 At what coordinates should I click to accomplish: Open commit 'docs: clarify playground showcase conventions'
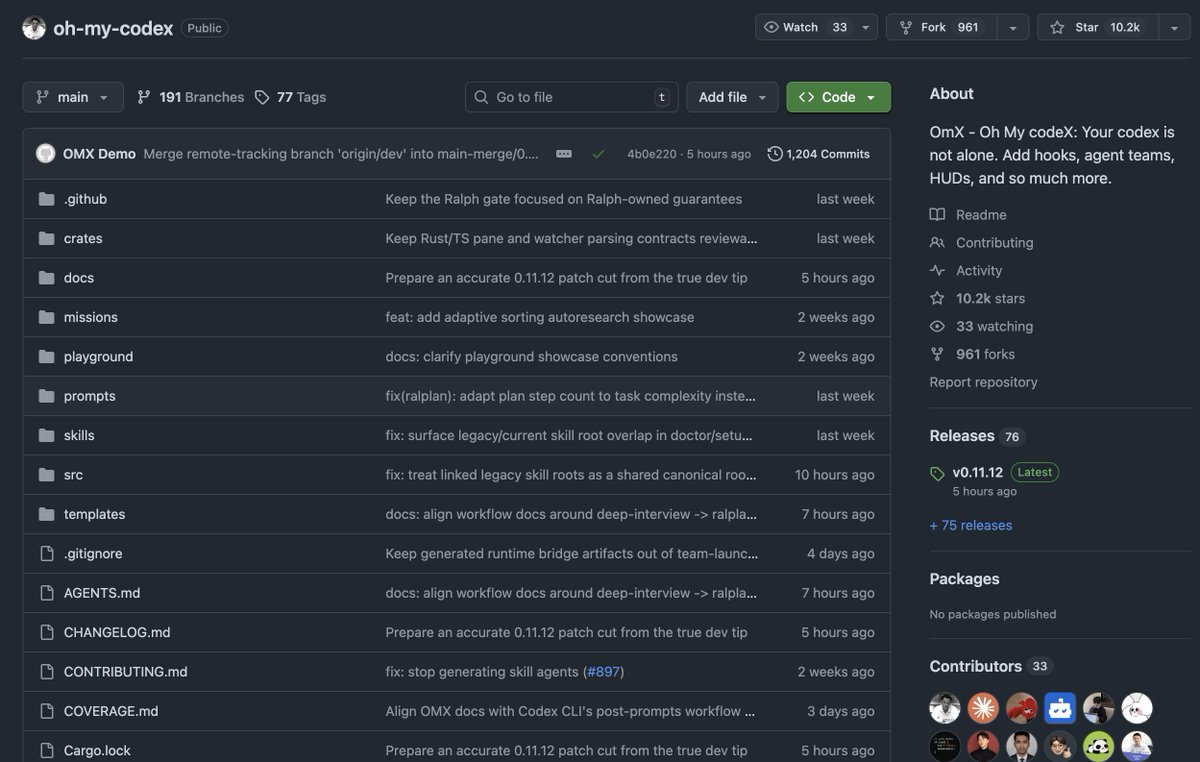[532, 357]
